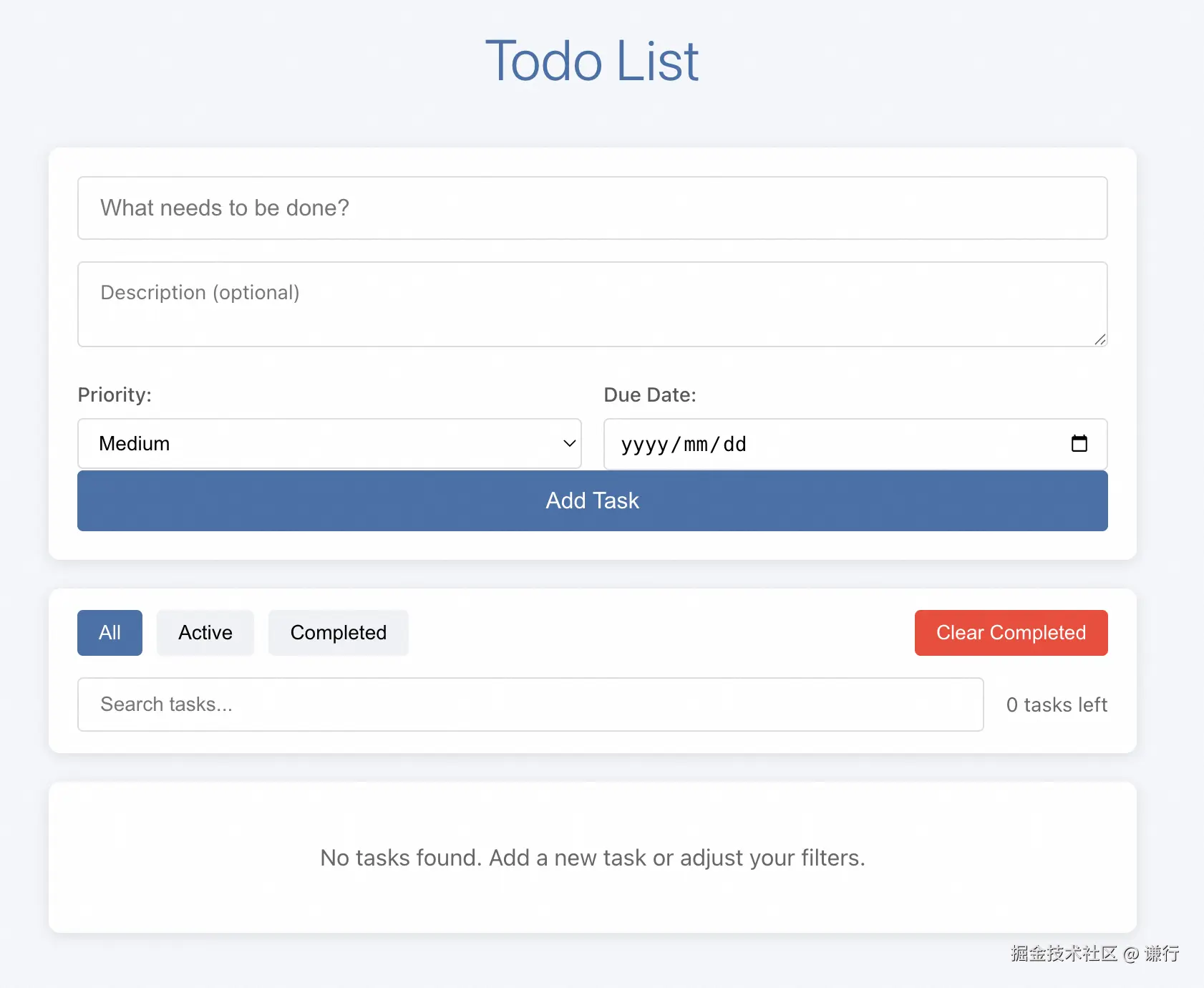Click the Due Date field label
Image resolution: width=1204 pixels, height=988 pixels.
(x=650, y=395)
